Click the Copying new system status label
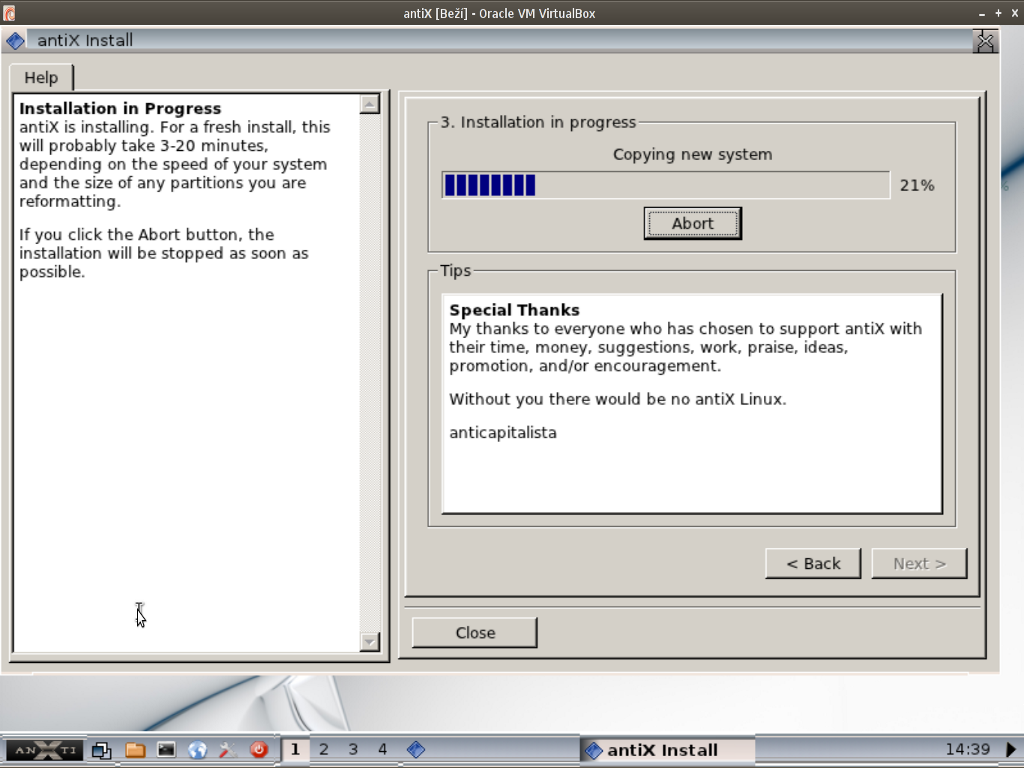 692,154
